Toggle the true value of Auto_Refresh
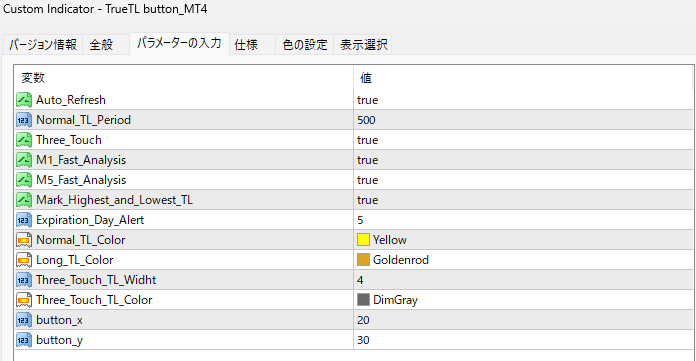Screen dimensions: 696x361 click(523, 100)
